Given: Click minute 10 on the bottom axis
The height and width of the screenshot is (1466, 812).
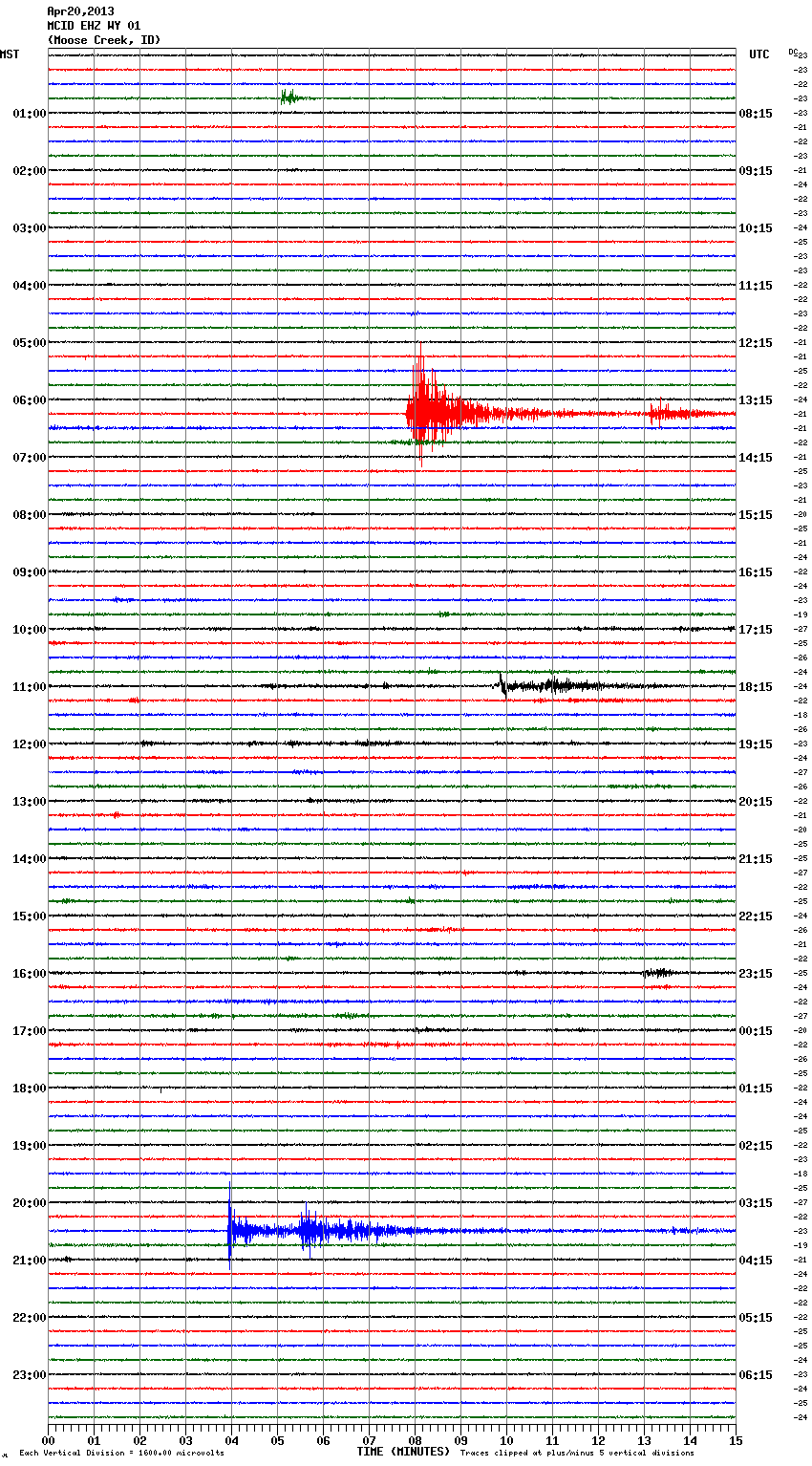Looking at the screenshot, I should tap(506, 1440).
